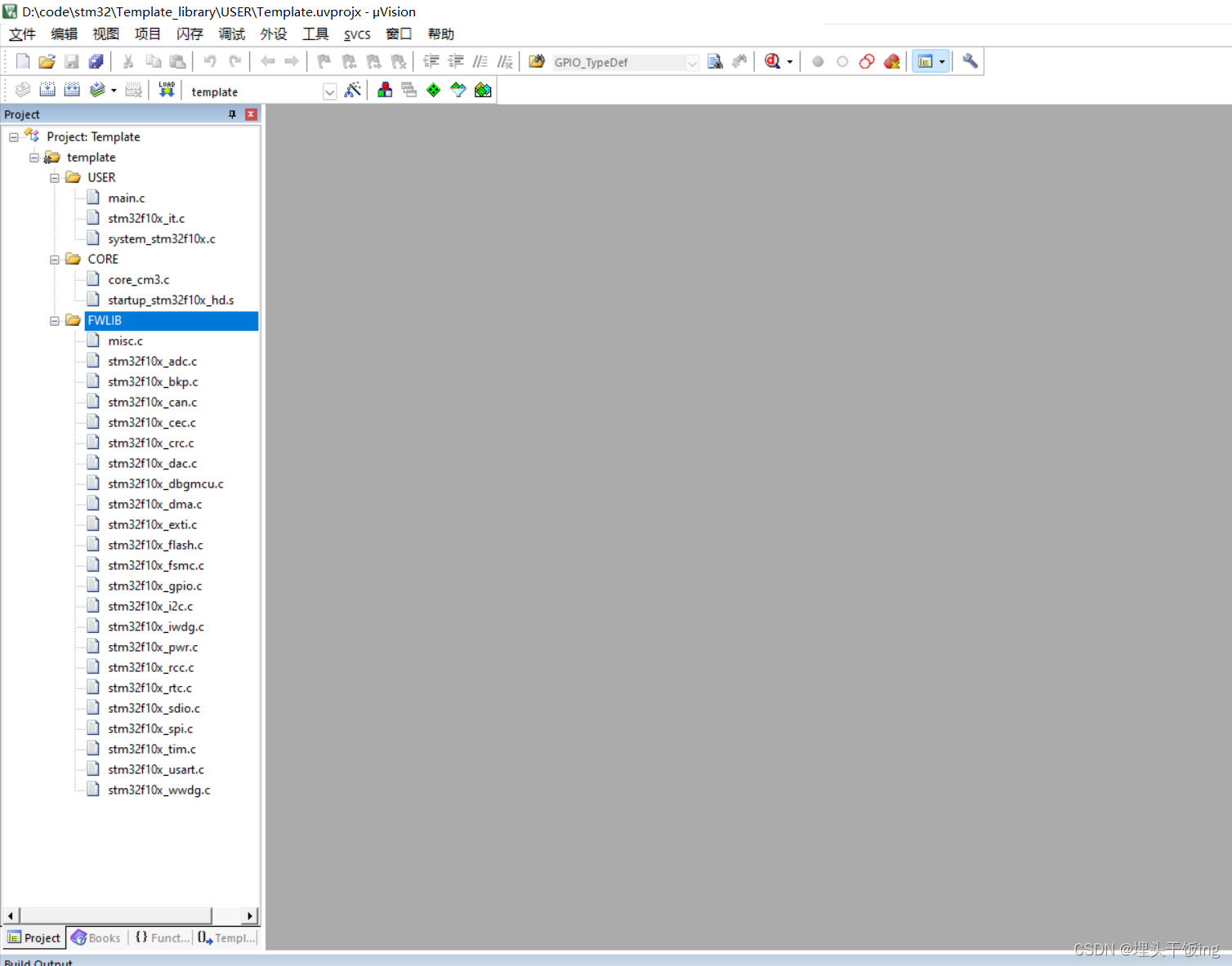Open the window layout dropdown arrow

[x=942, y=62]
